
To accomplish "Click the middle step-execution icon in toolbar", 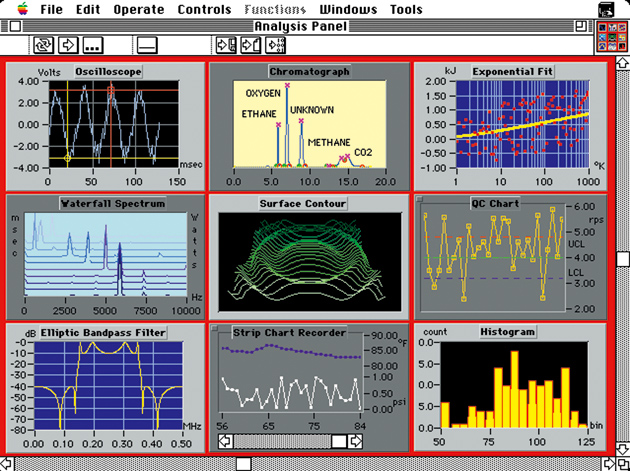I will (251, 45).
